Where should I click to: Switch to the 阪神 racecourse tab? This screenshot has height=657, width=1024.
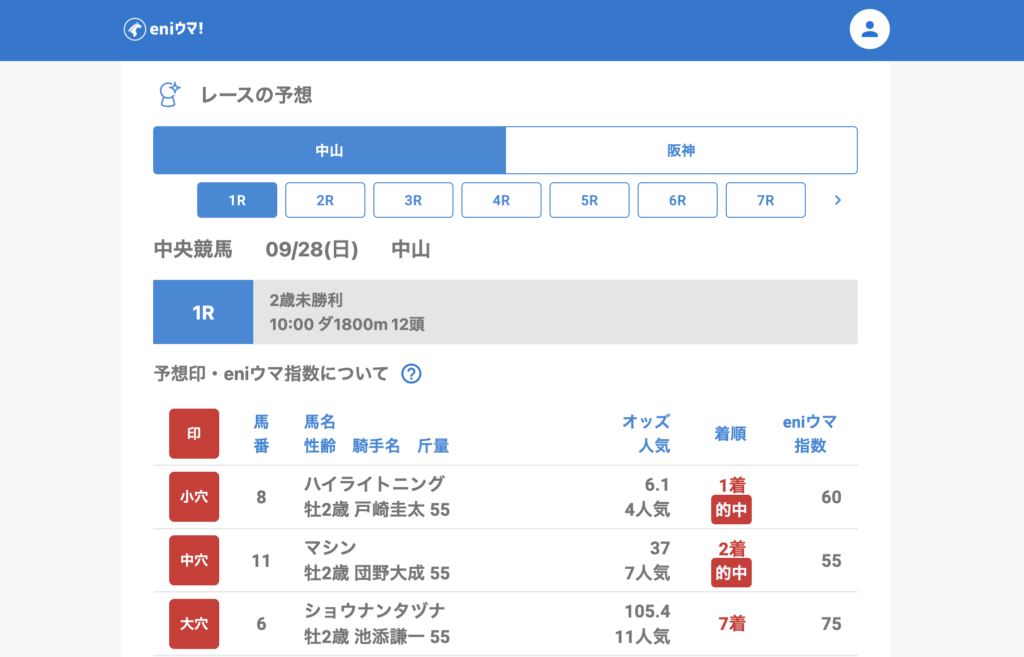tap(681, 150)
